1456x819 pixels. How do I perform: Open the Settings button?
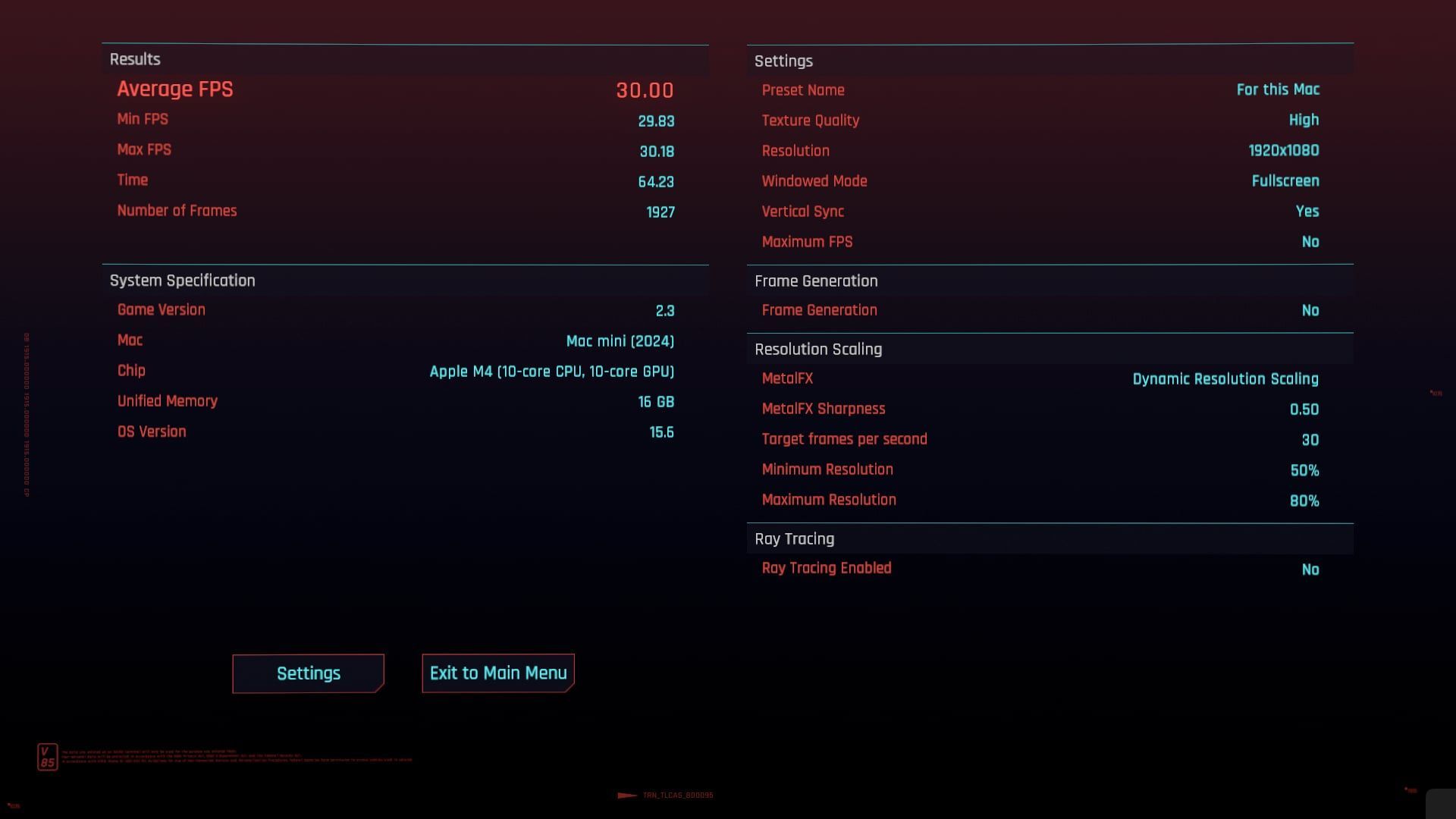coord(308,673)
